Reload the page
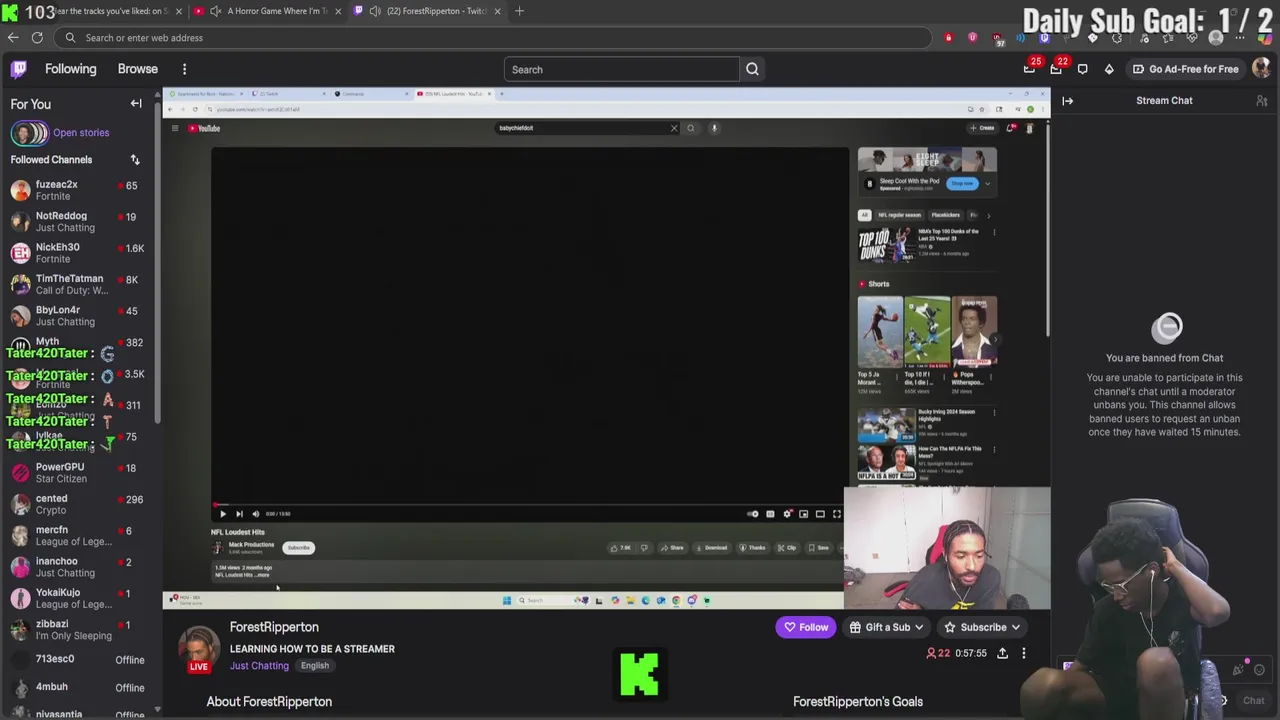Image resolution: width=1280 pixels, height=720 pixels. [37, 38]
